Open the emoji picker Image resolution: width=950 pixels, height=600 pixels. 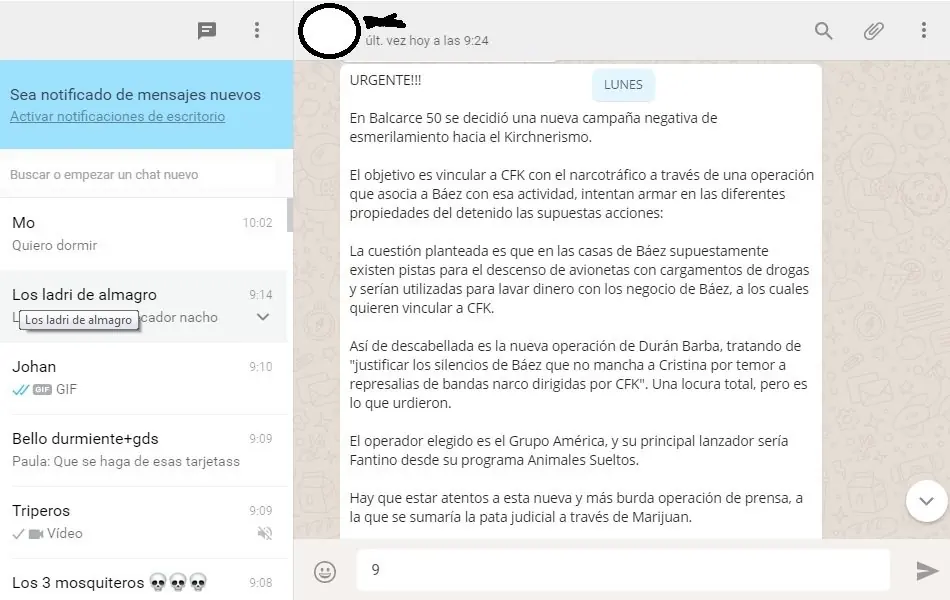327,570
